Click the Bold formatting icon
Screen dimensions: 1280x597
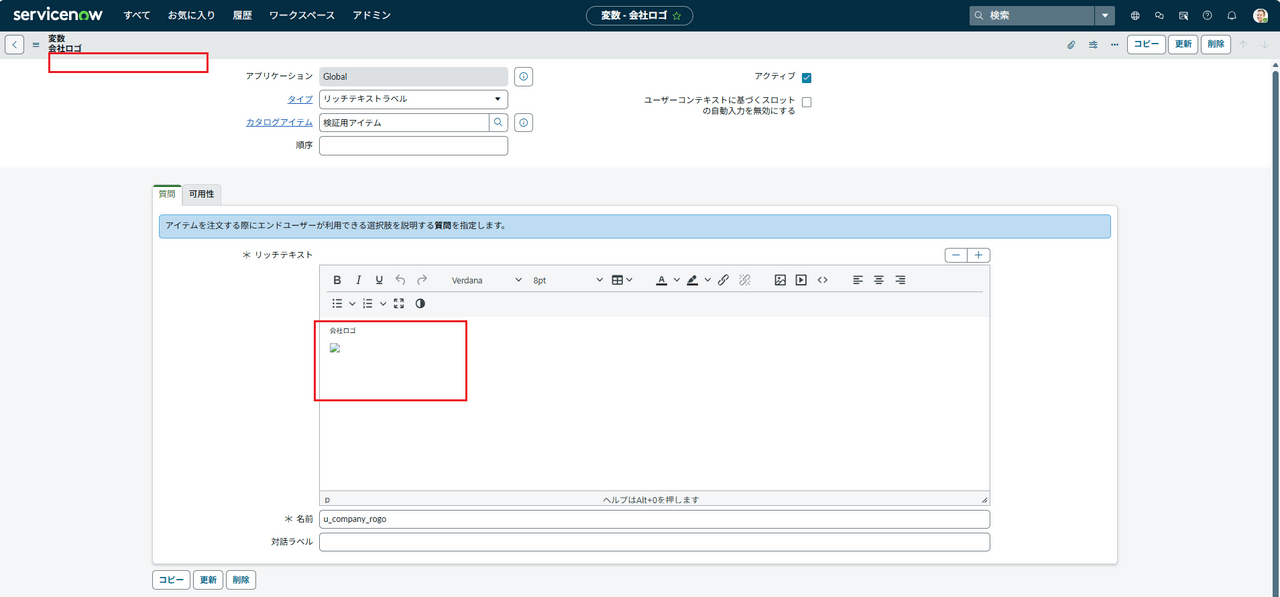click(337, 280)
